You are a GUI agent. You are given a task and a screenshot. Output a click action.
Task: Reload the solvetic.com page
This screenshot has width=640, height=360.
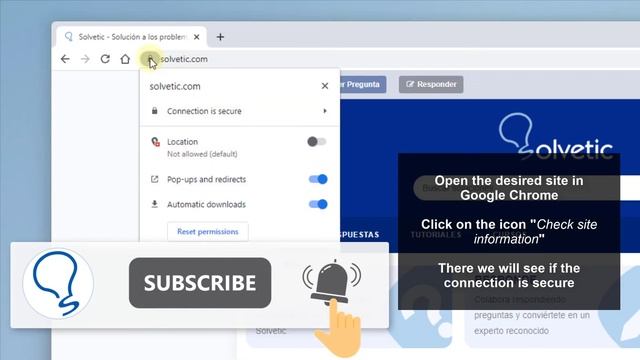(105, 59)
